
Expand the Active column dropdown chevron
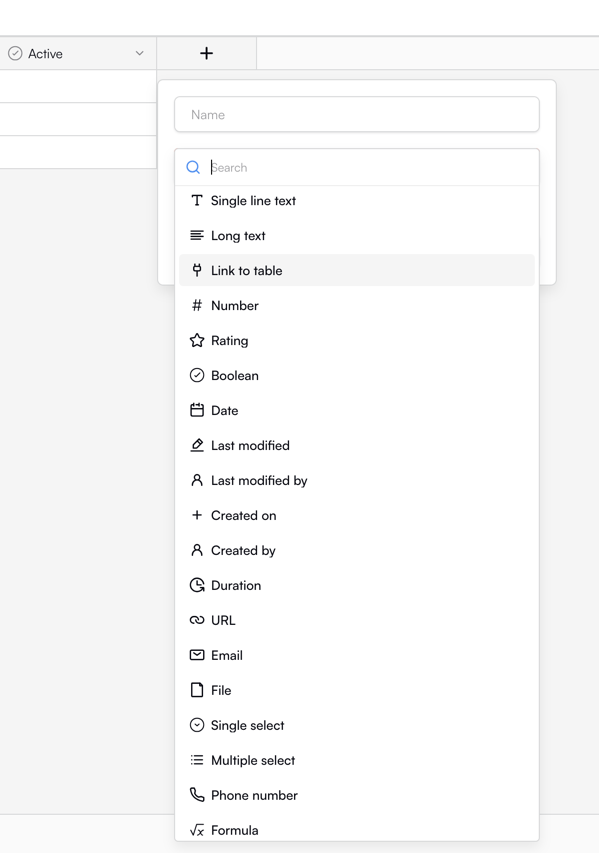coord(139,53)
